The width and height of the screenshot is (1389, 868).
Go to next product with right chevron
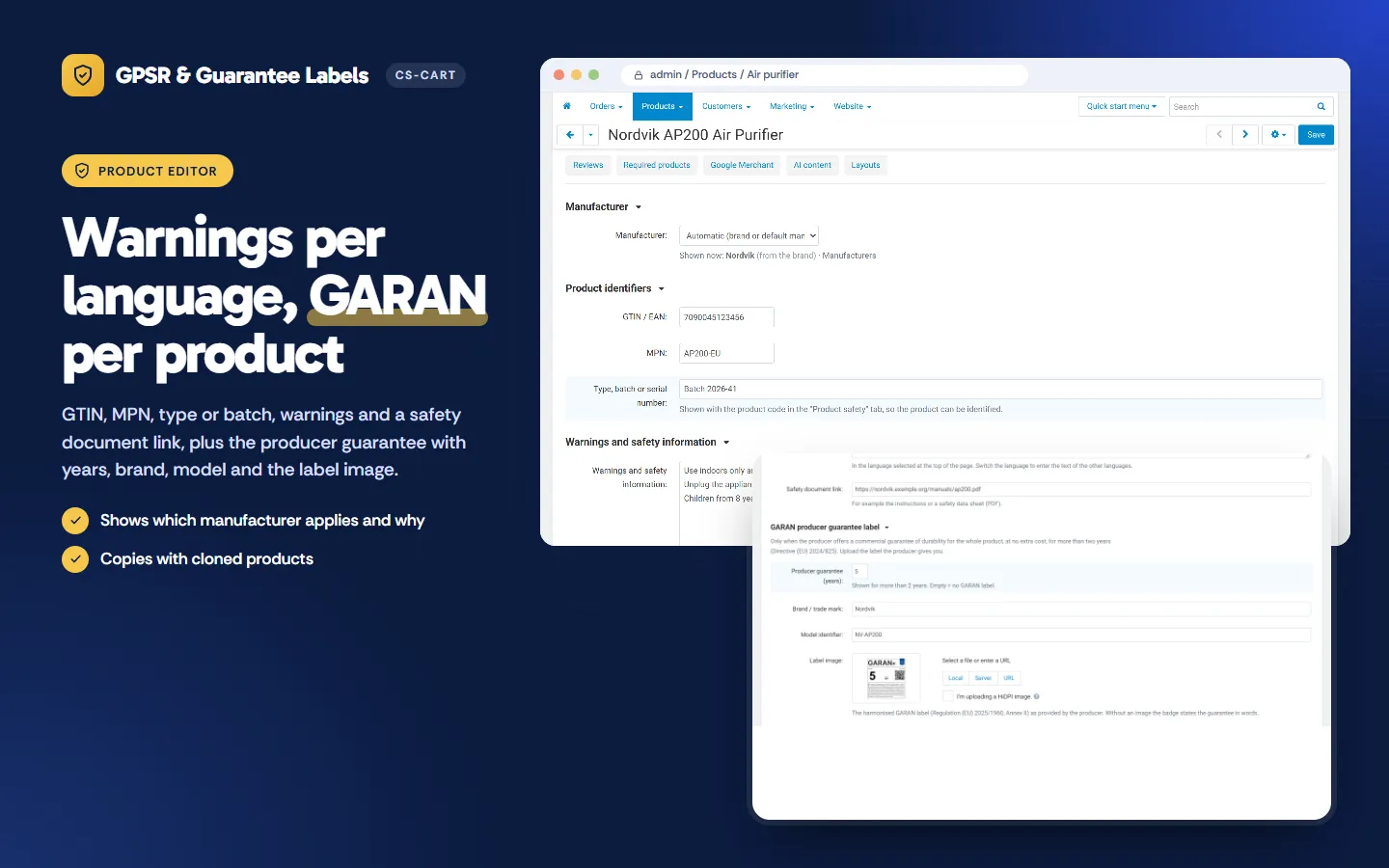click(1245, 135)
